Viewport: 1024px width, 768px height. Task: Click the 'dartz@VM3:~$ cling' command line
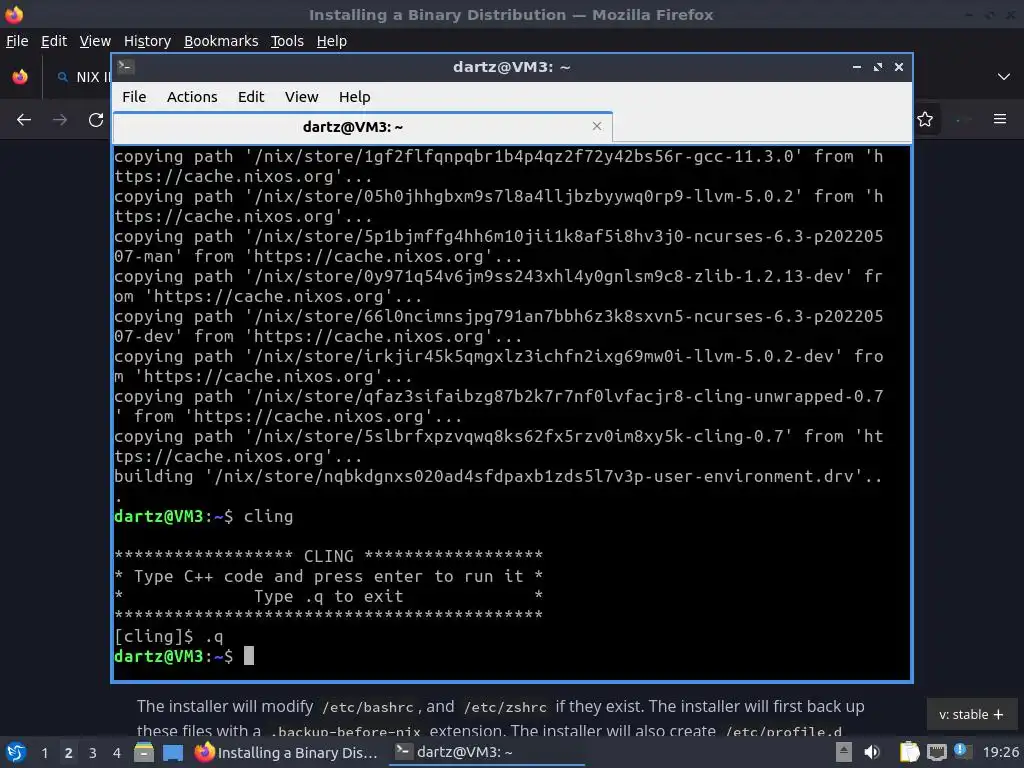click(x=204, y=517)
